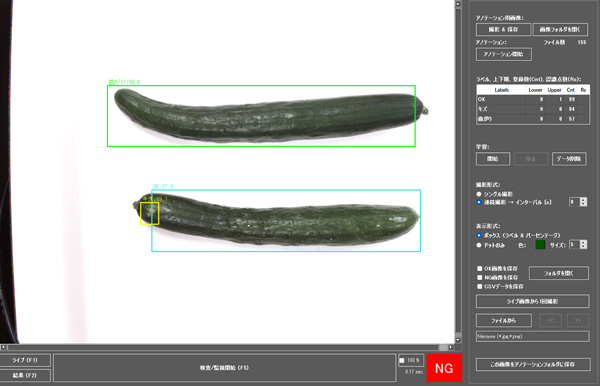Click the アノテーション開始 button
The height and width of the screenshot is (386, 600).
[504, 54]
